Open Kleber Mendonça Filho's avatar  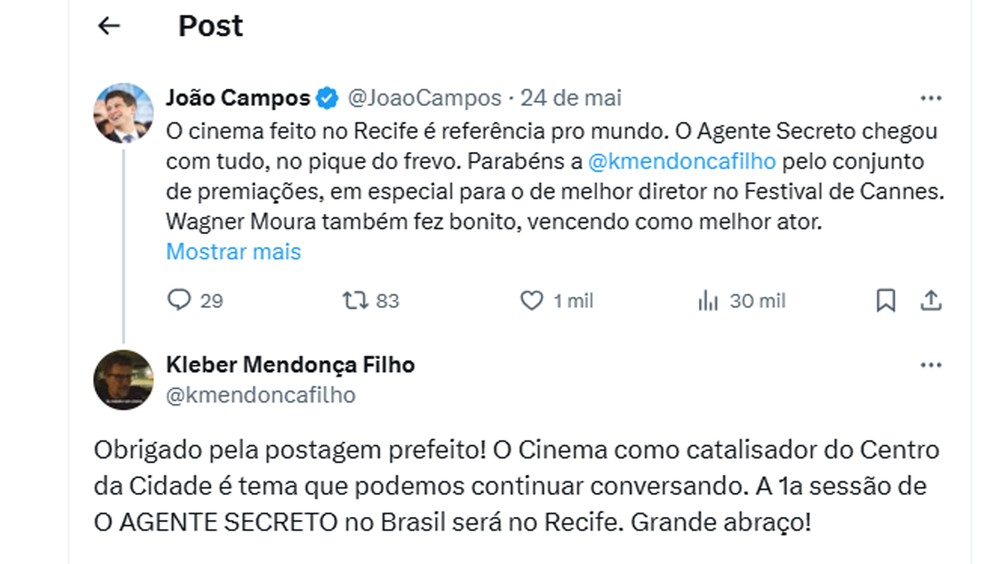(123, 379)
